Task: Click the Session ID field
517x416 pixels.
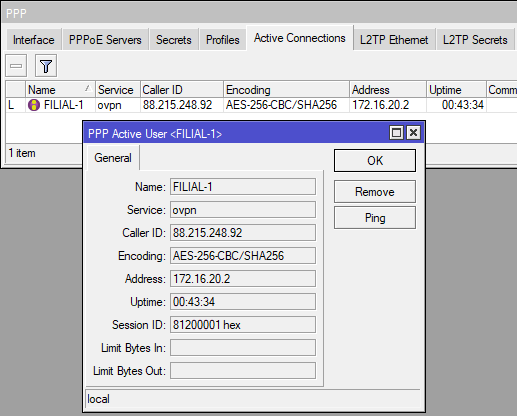Action: click(x=243, y=325)
